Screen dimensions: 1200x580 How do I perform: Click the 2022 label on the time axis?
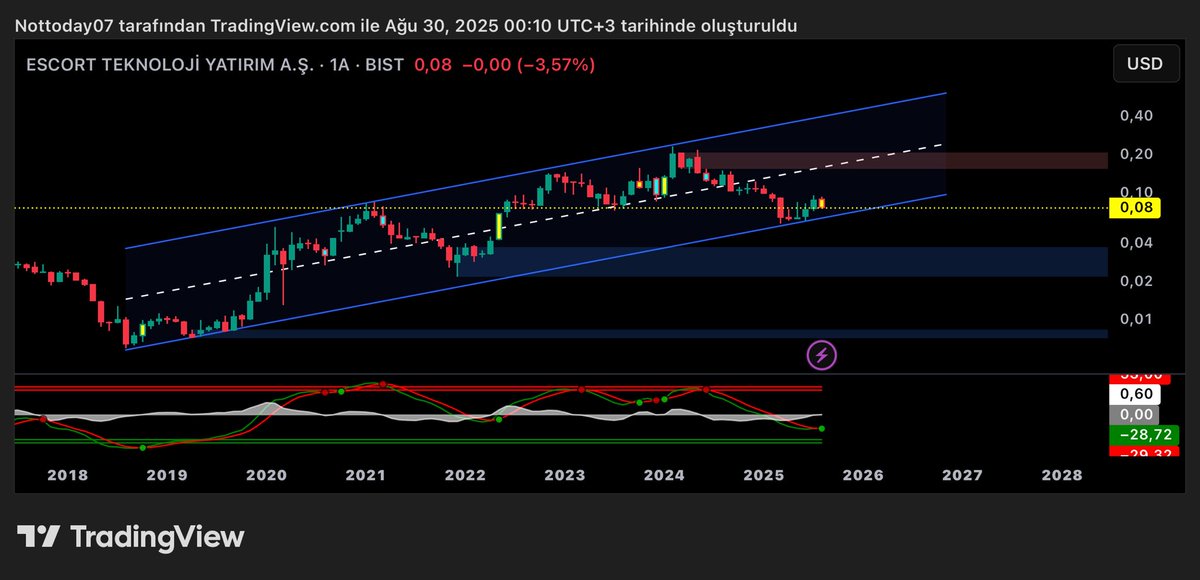[464, 476]
